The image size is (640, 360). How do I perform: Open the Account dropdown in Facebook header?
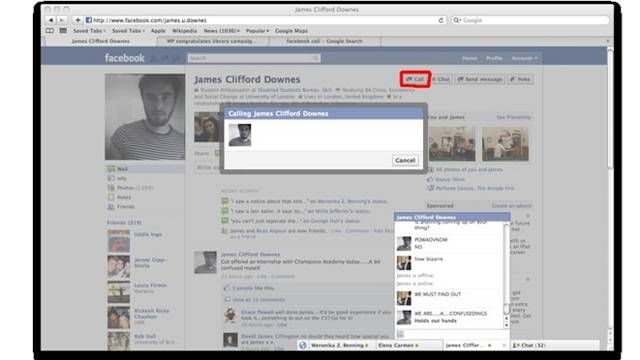tap(524, 58)
